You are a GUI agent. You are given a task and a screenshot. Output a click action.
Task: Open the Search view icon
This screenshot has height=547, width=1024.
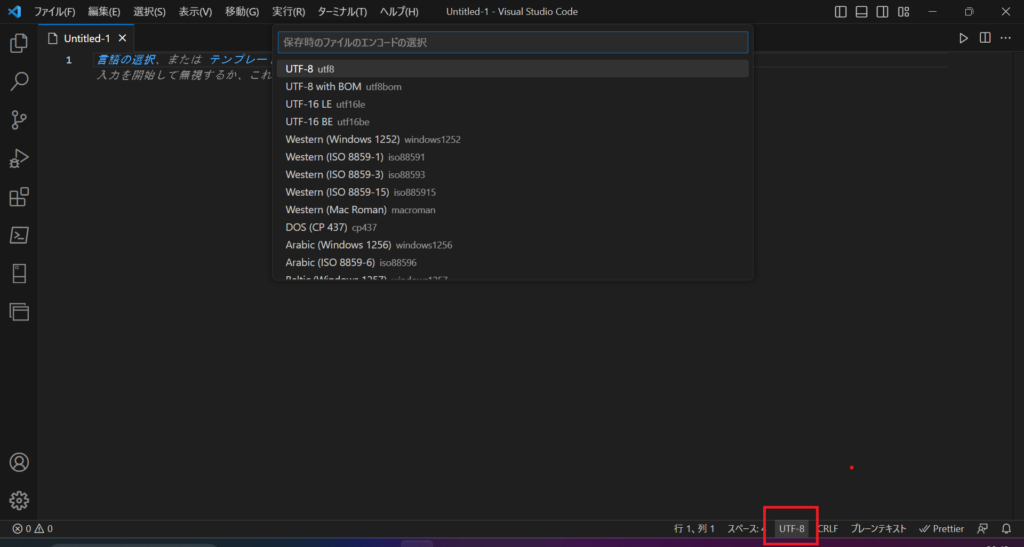19,82
